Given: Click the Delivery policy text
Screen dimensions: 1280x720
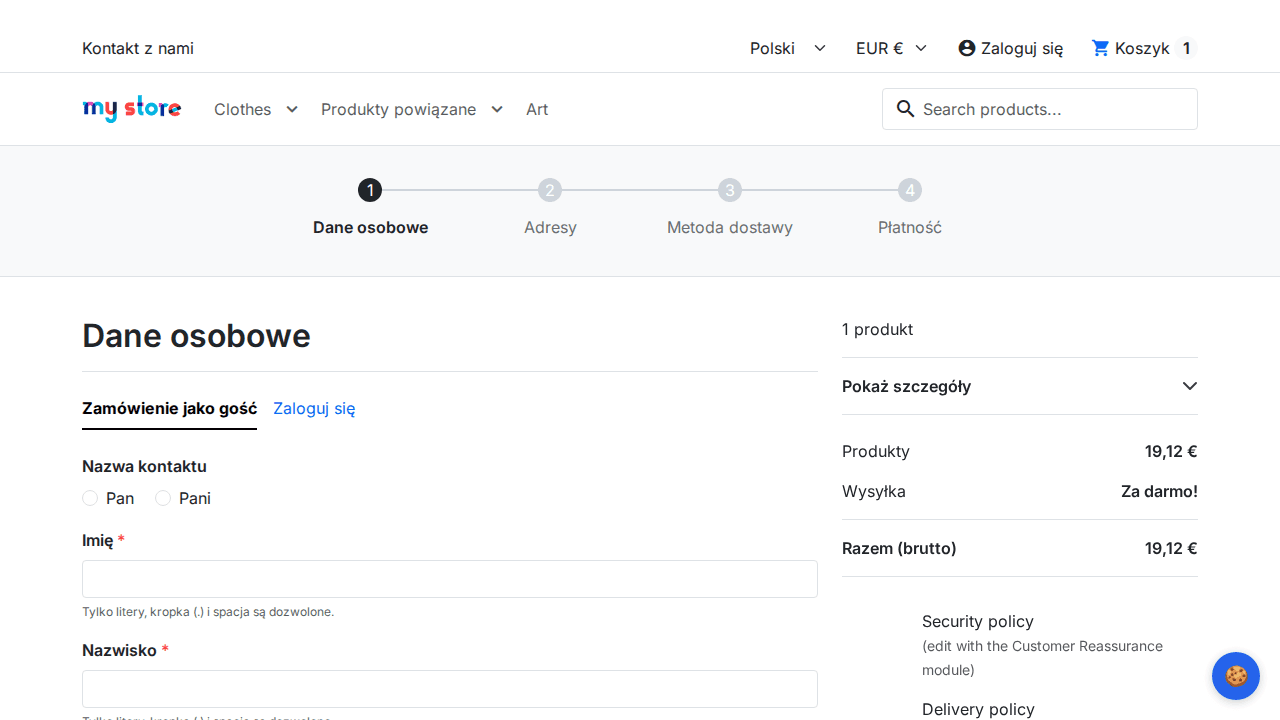Looking at the screenshot, I should [x=978, y=709].
